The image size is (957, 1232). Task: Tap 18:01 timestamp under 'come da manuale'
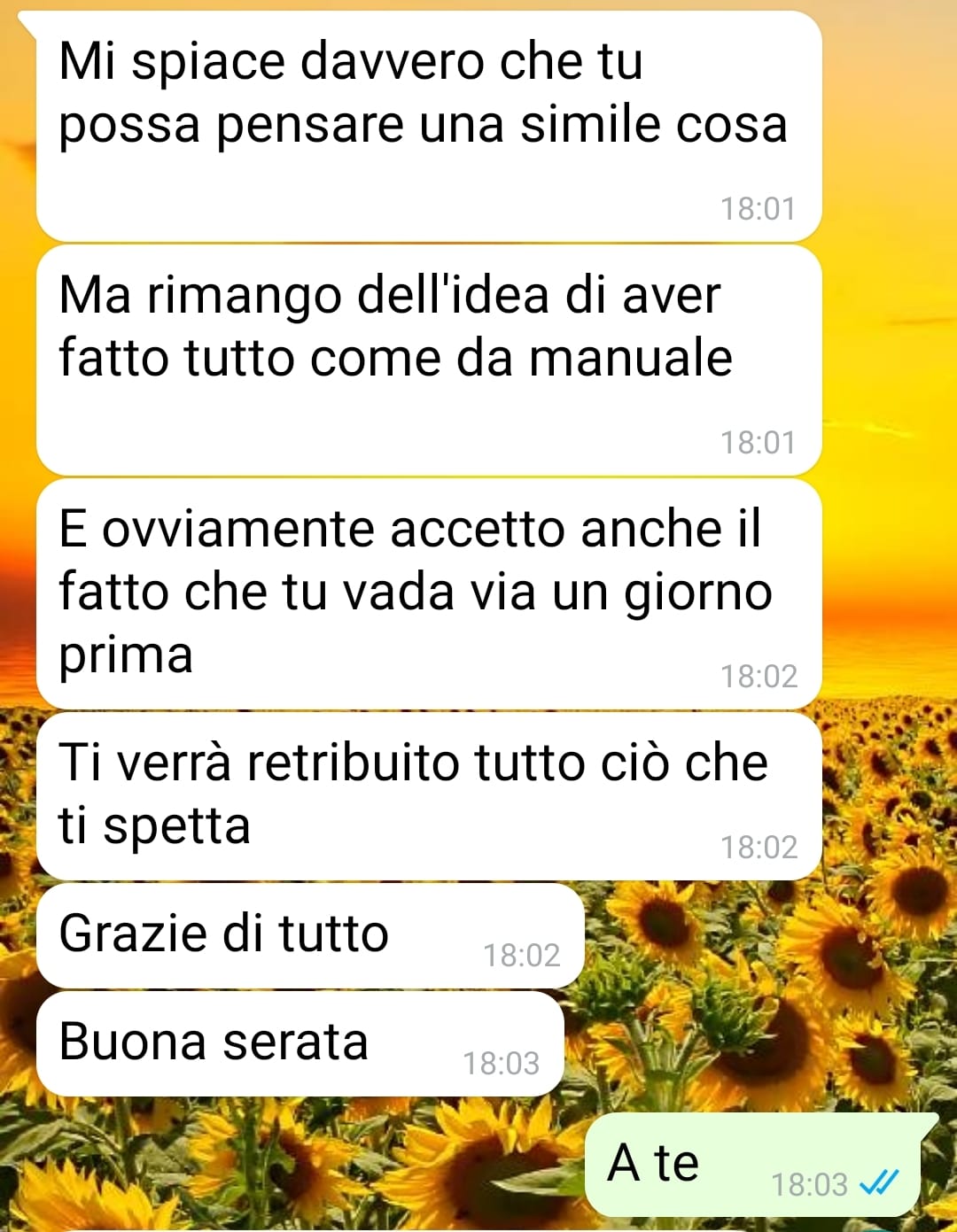[759, 443]
